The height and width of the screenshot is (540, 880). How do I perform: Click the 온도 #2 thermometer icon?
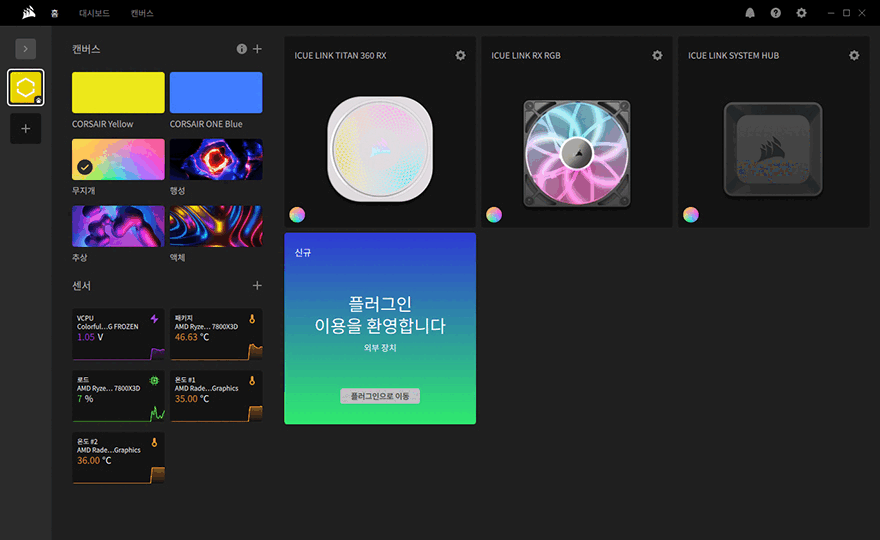click(x=154, y=442)
